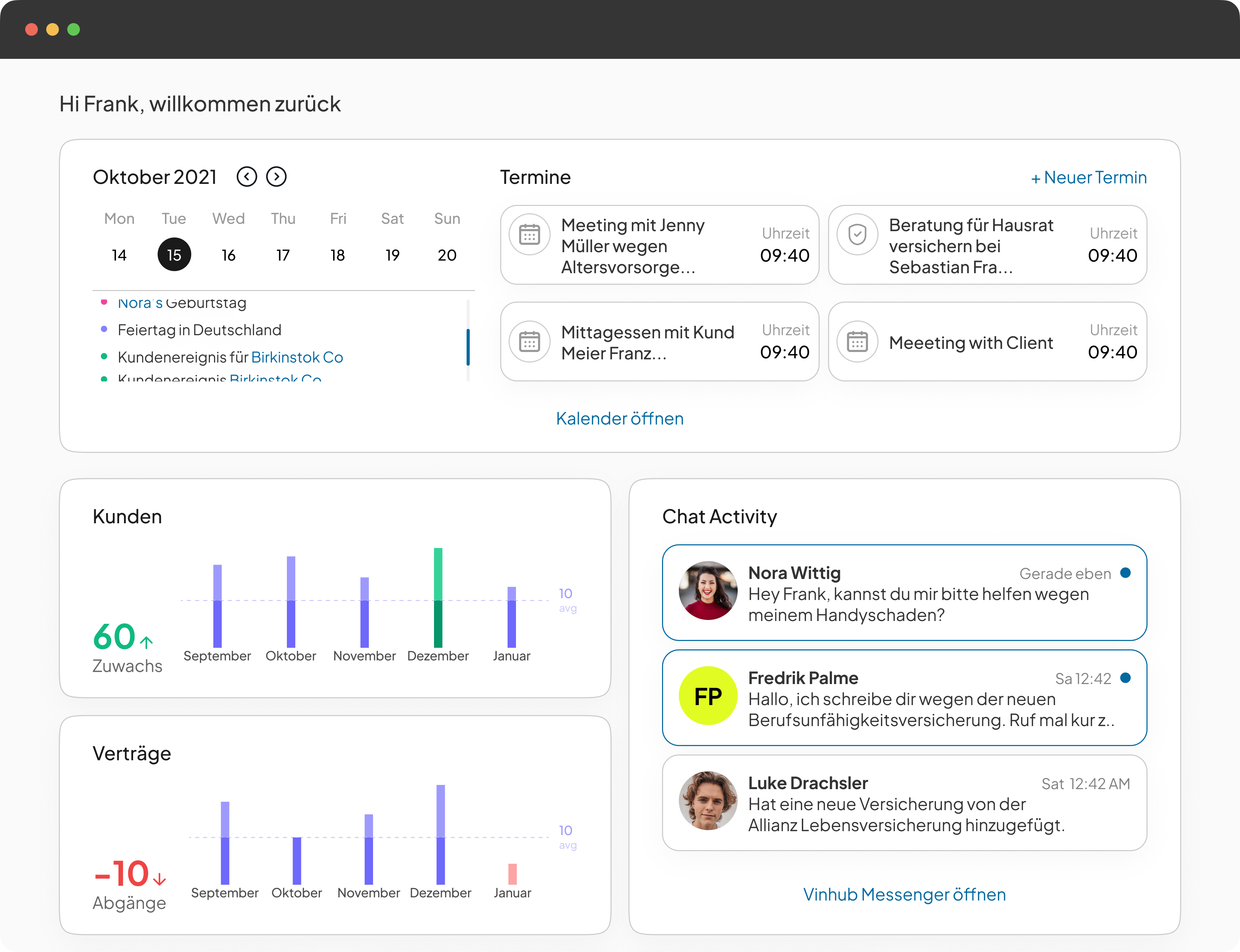Viewport: 1240px width, 952px height.
Task: Click the blue unread dot on Nora's message
Action: click(x=1125, y=573)
